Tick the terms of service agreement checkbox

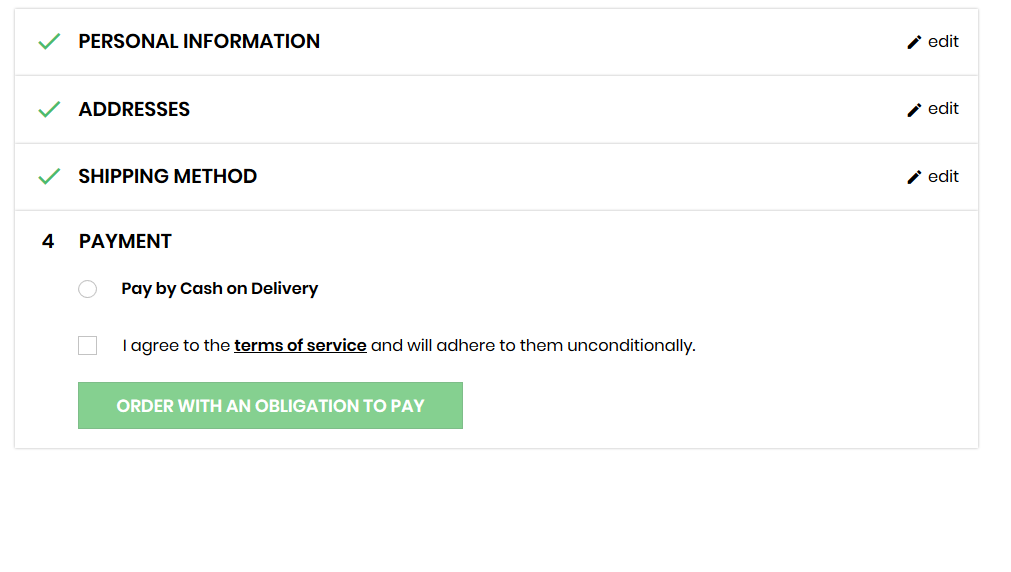(88, 346)
